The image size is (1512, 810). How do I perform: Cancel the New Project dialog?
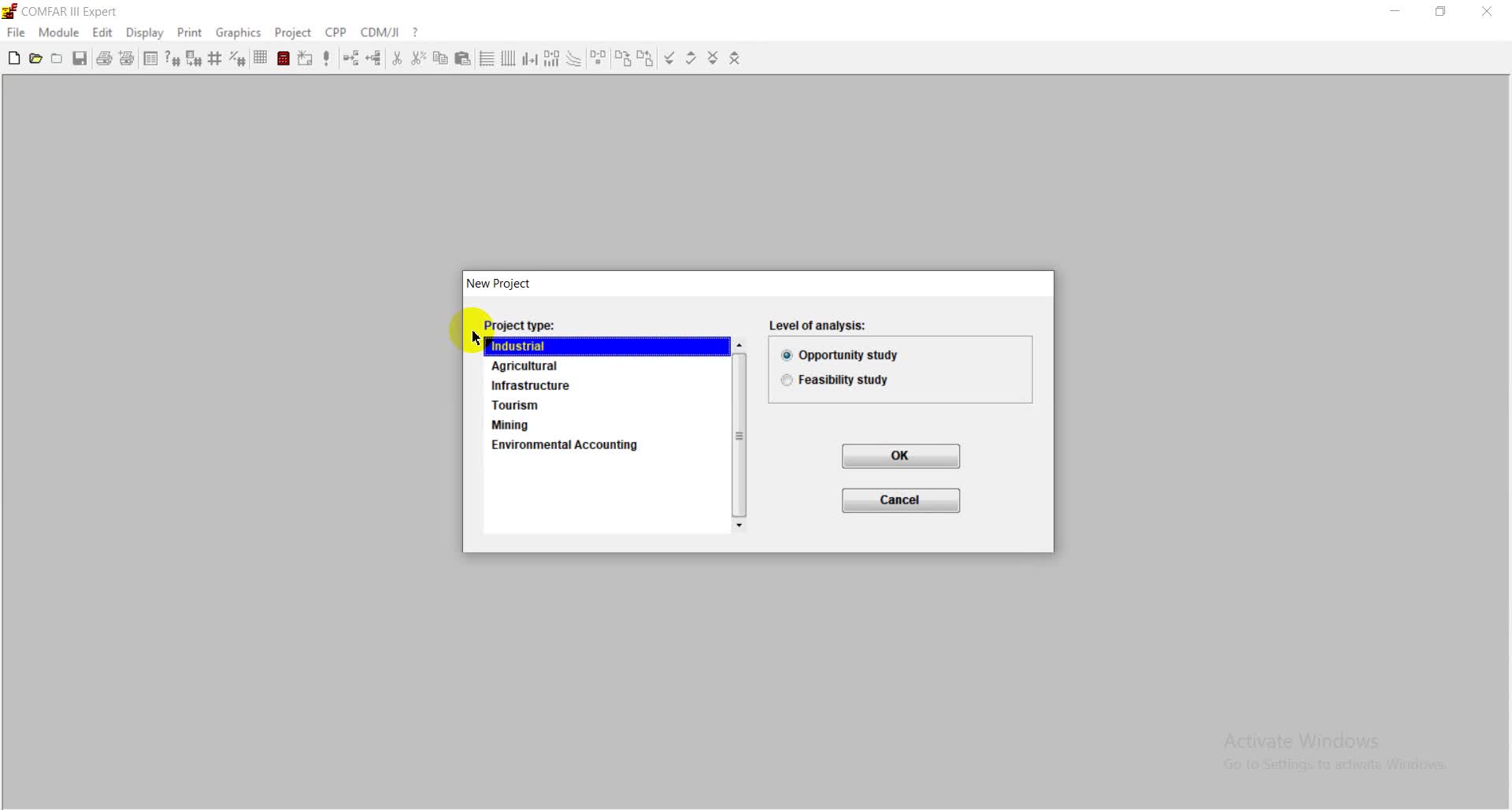tap(900, 500)
